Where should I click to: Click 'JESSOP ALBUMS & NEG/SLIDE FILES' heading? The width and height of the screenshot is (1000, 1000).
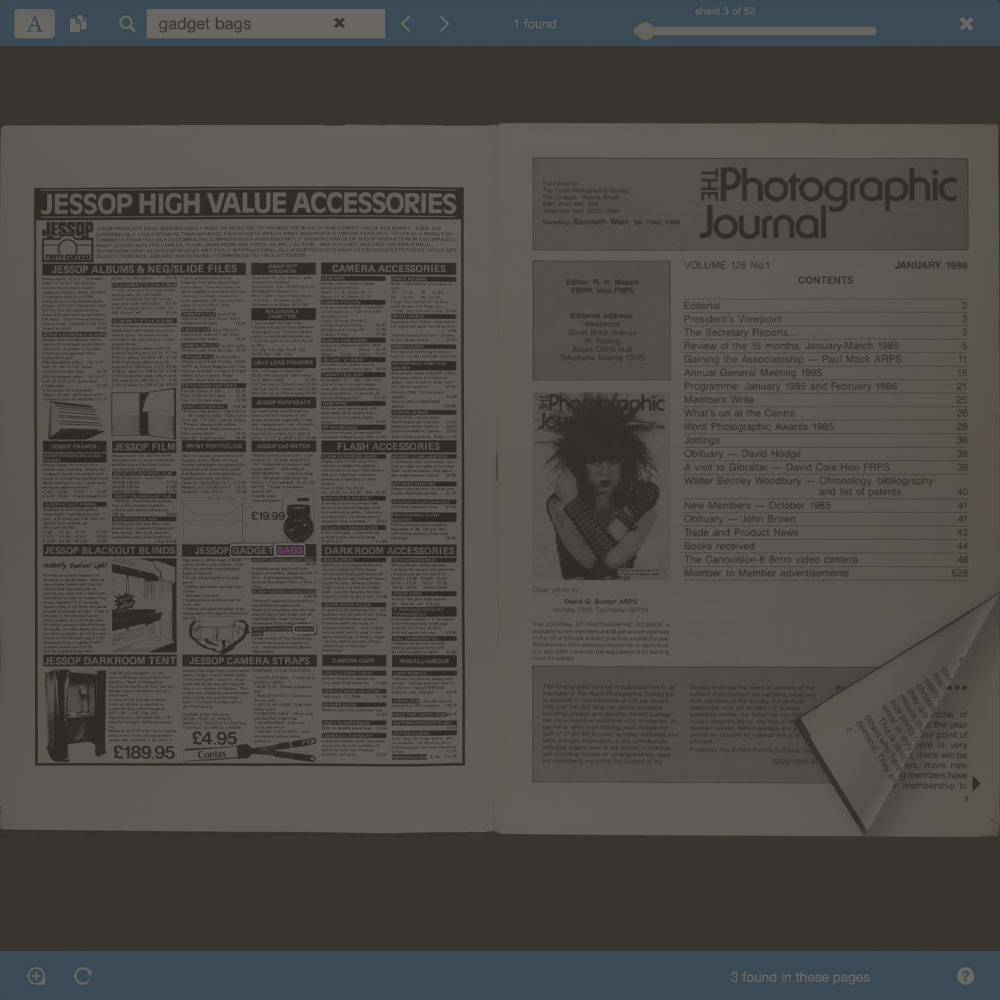click(144, 269)
